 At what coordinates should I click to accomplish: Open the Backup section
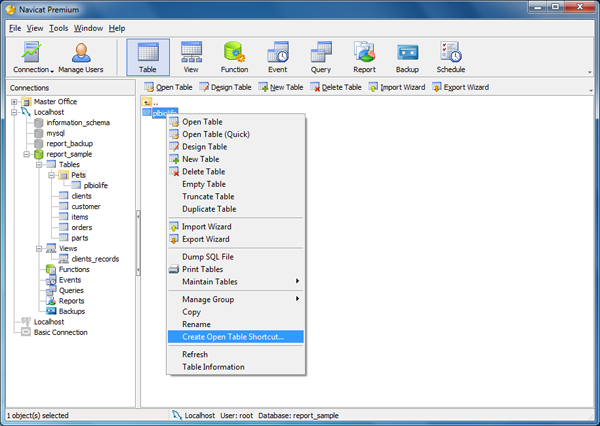point(407,57)
